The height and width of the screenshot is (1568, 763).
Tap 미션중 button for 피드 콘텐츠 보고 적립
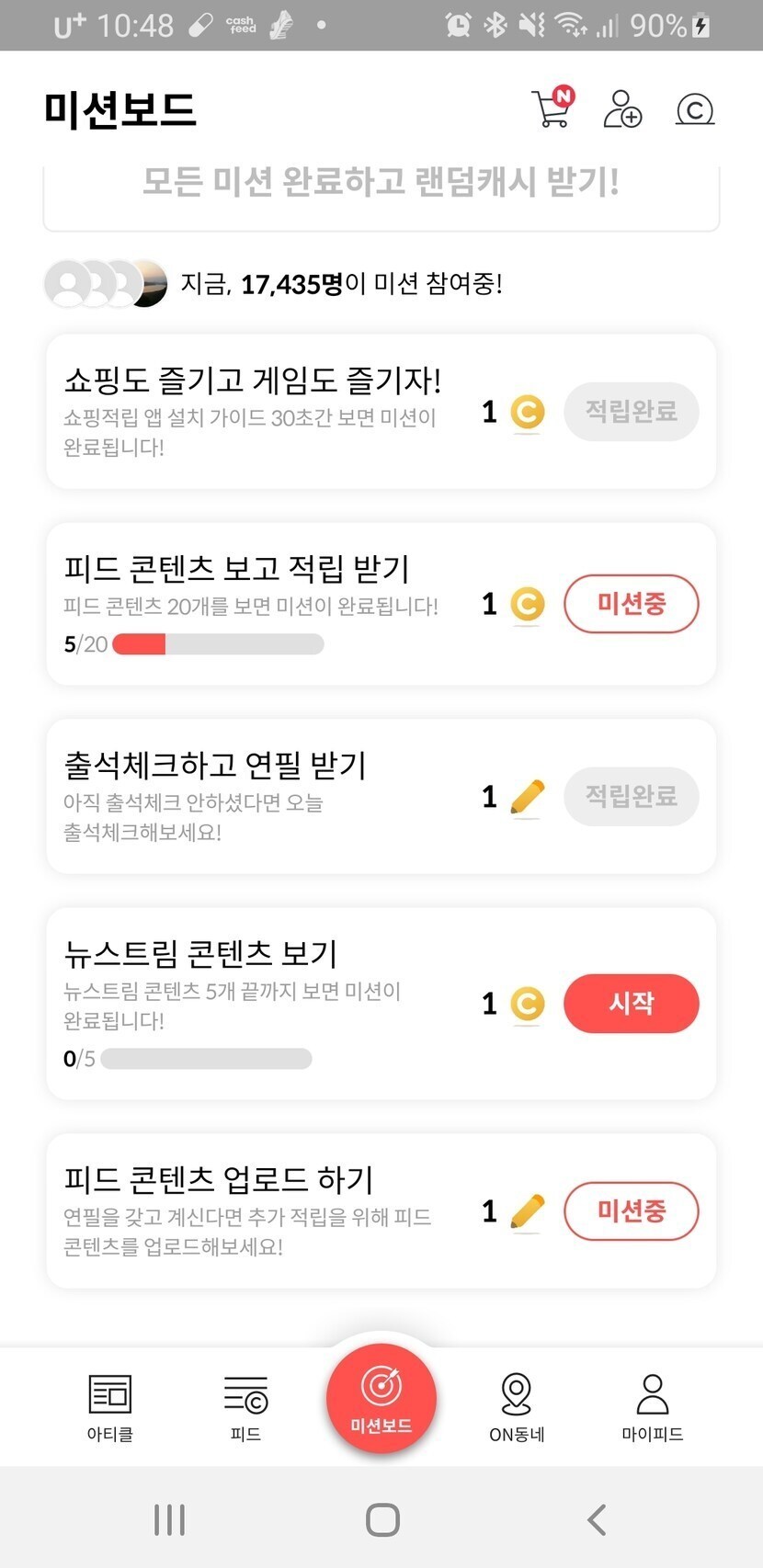[631, 604]
